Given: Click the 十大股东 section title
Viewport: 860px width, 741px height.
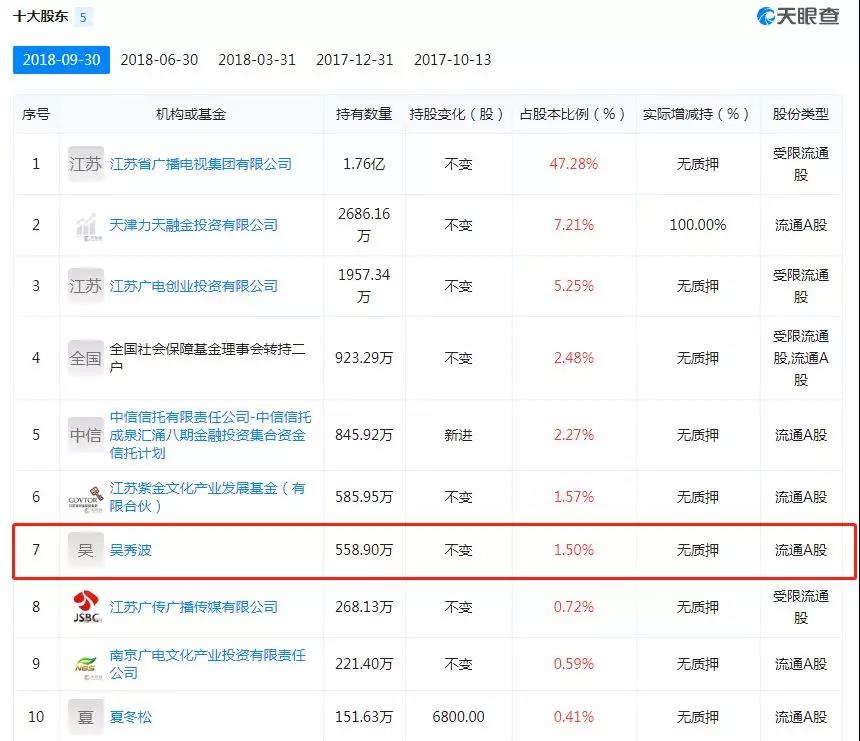Looking at the screenshot, I should coord(41,16).
